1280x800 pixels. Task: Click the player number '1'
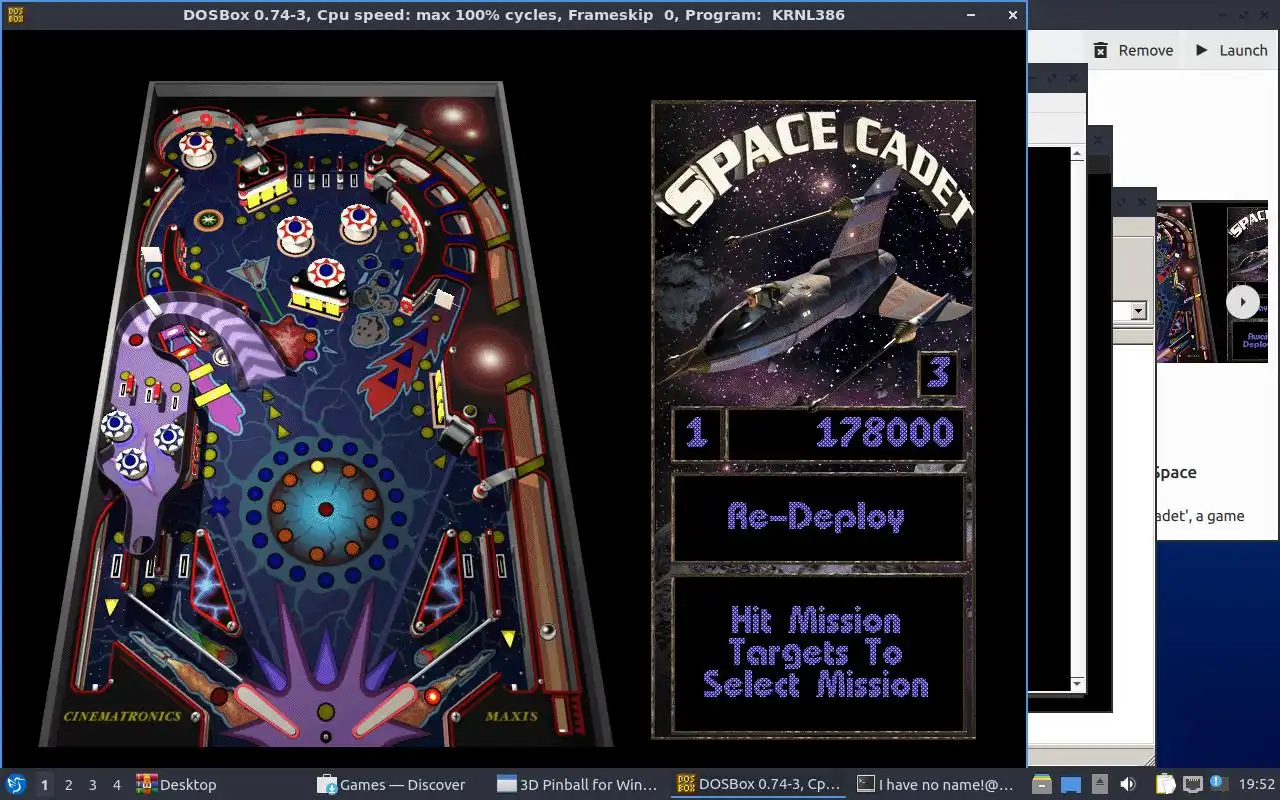point(697,432)
